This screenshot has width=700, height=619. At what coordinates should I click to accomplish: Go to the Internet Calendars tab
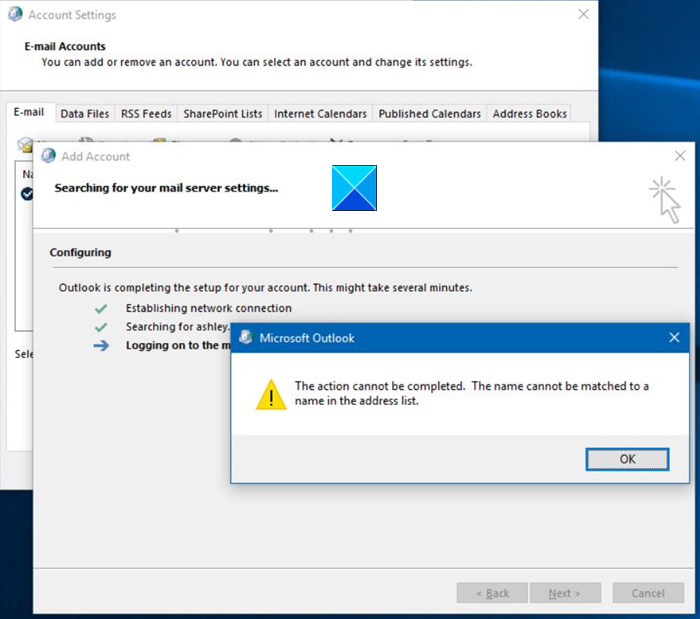(x=320, y=114)
